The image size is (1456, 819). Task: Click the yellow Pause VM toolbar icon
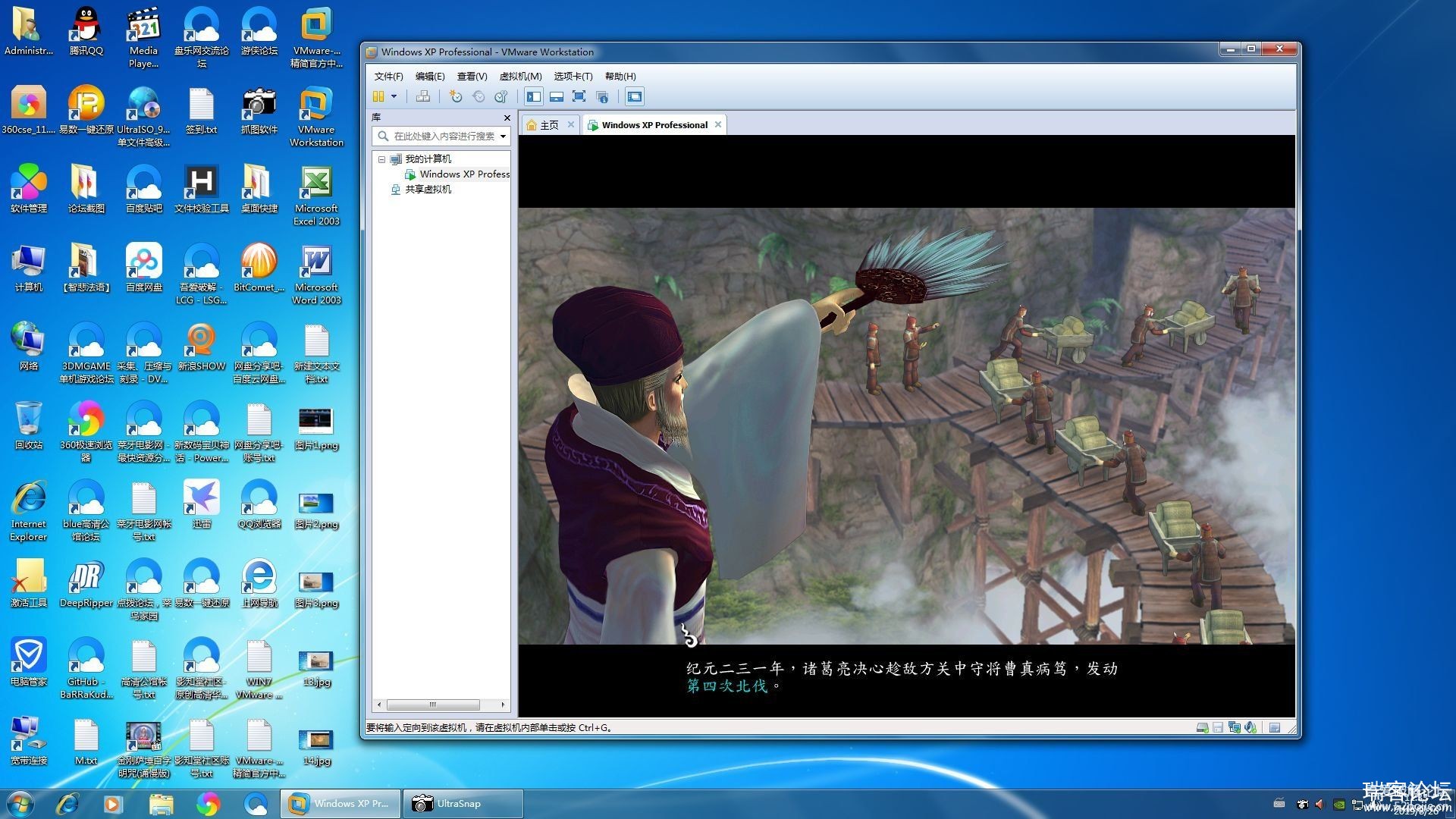[x=378, y=96]
